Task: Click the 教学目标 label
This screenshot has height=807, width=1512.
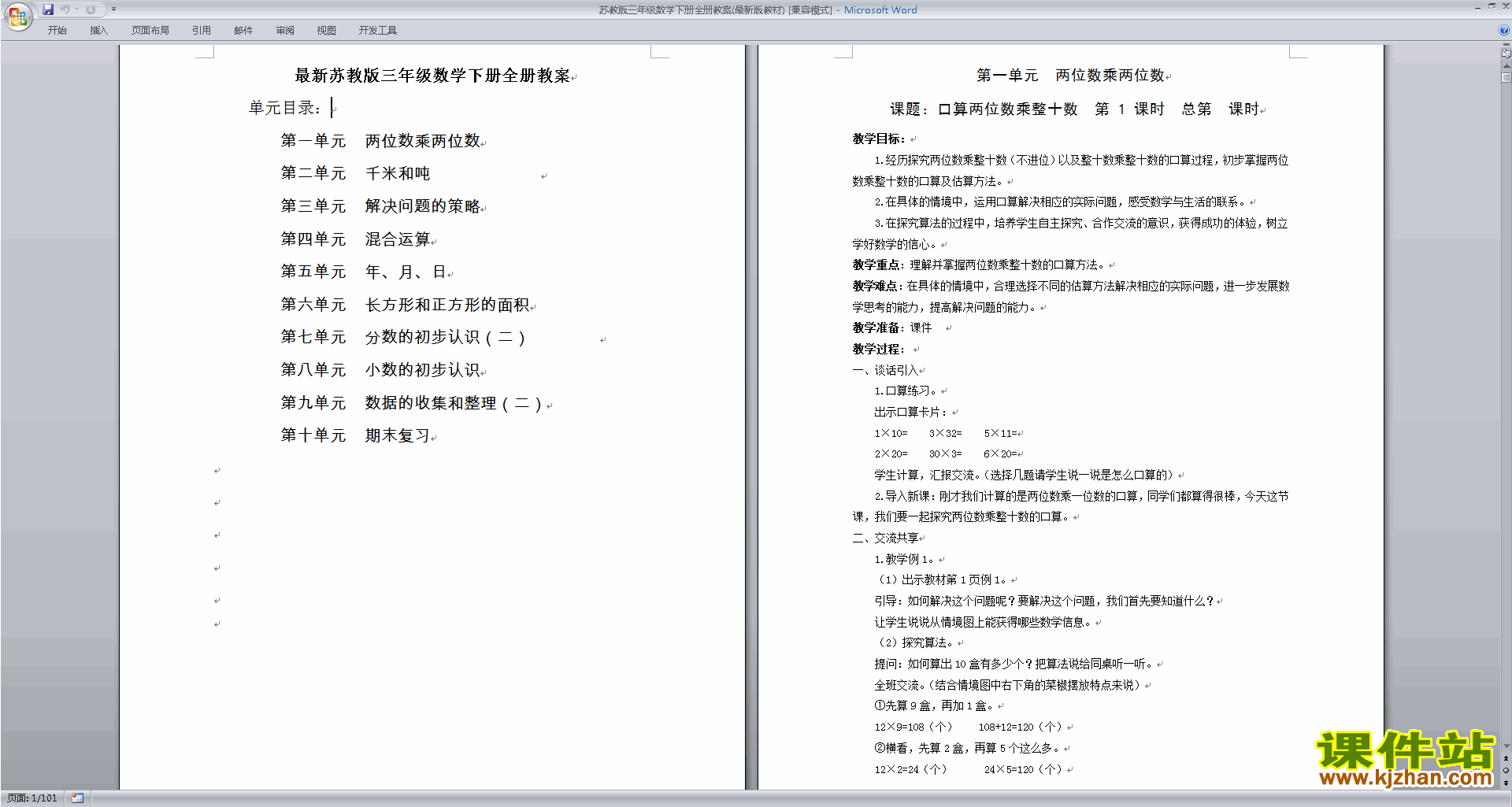Action: [x=878, y=139]
